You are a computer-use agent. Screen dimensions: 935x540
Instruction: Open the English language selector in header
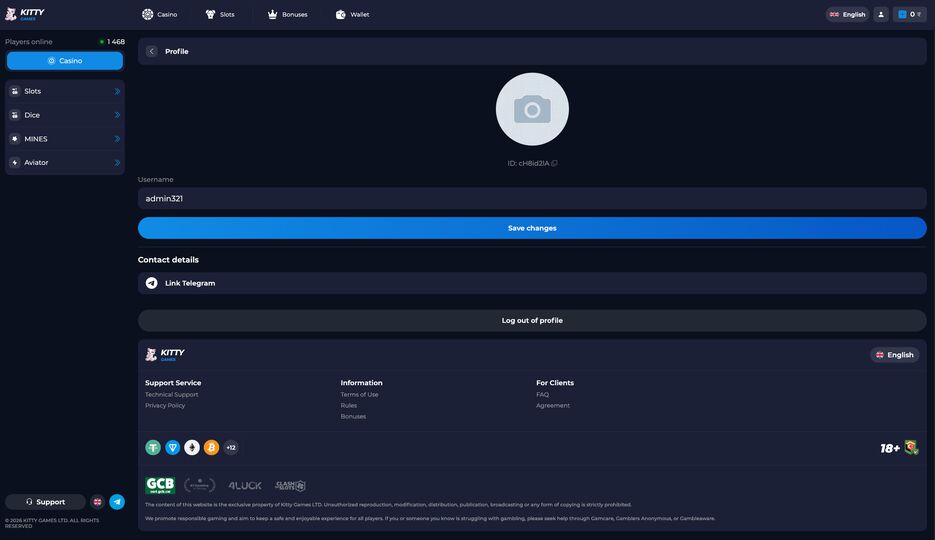coord(847,14)
